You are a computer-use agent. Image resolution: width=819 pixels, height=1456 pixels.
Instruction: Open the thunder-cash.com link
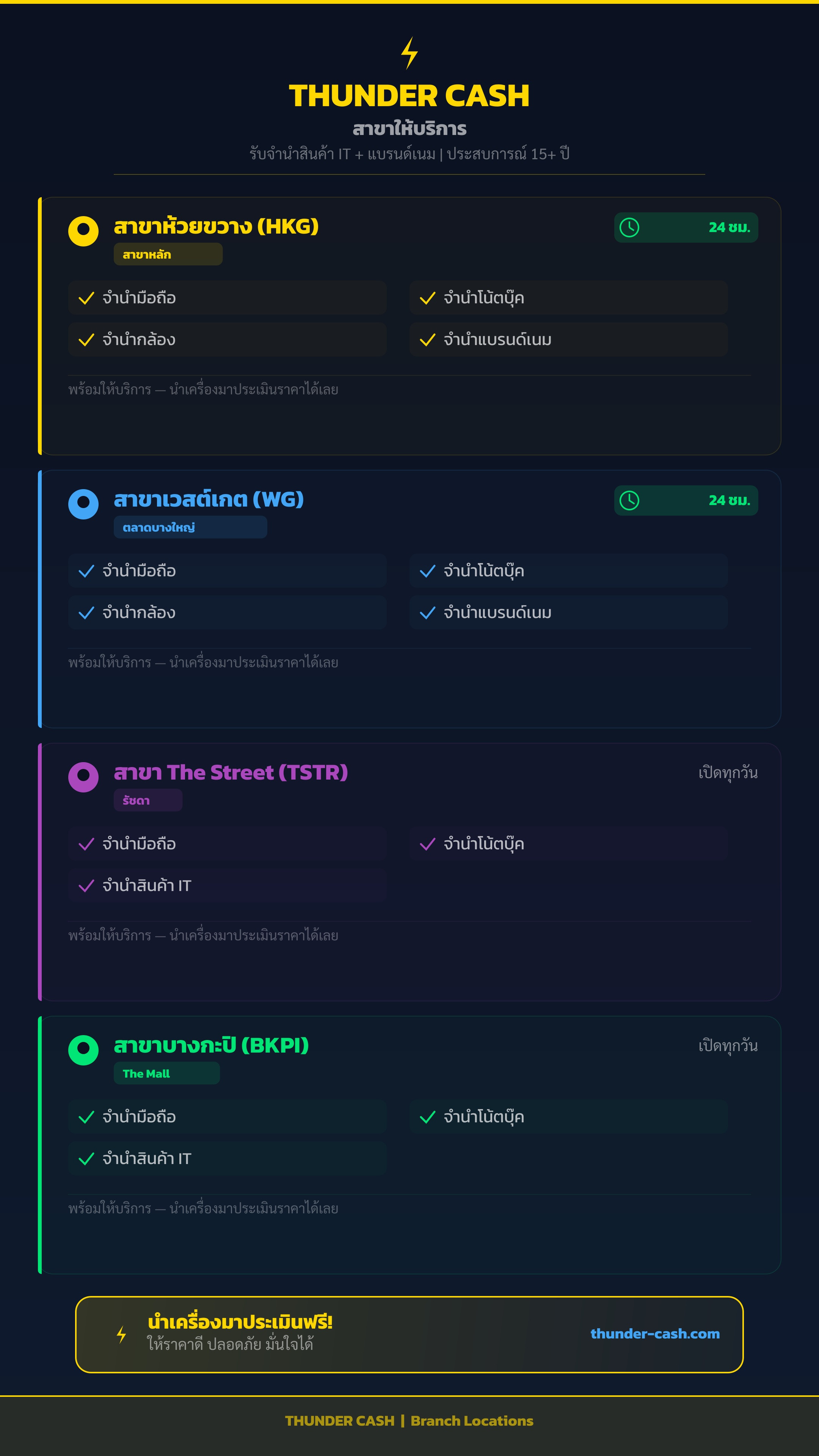[655, 1334]
